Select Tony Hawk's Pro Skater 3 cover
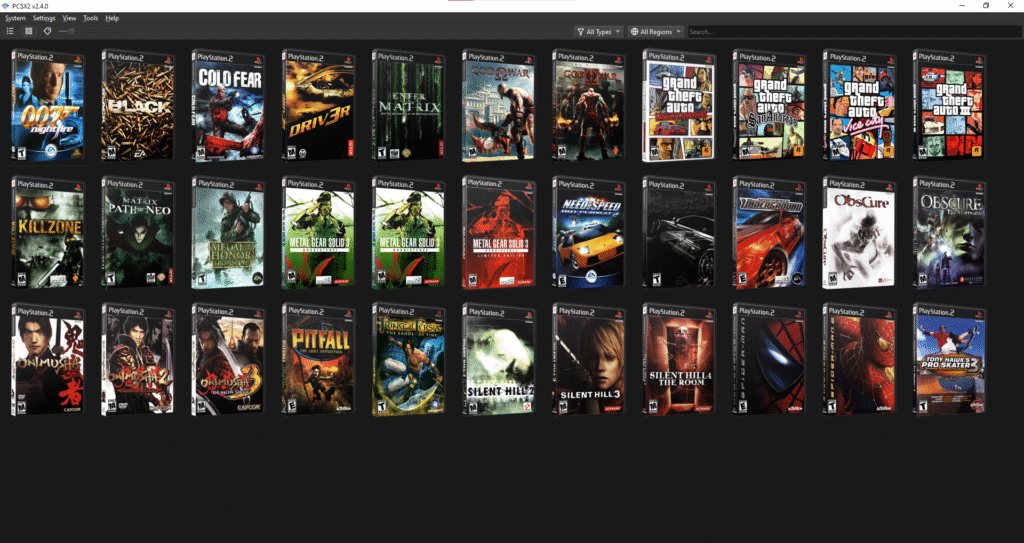 tap(949, 360)
